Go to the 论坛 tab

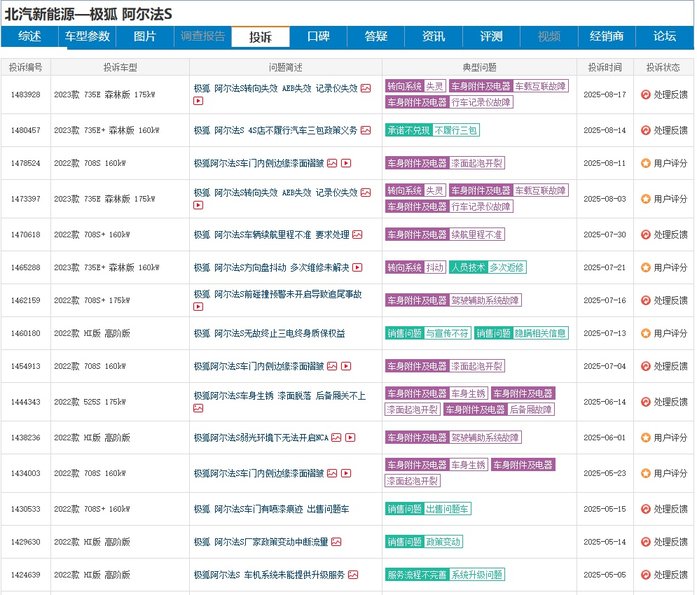pyautogui.click(x=664, y=36)
